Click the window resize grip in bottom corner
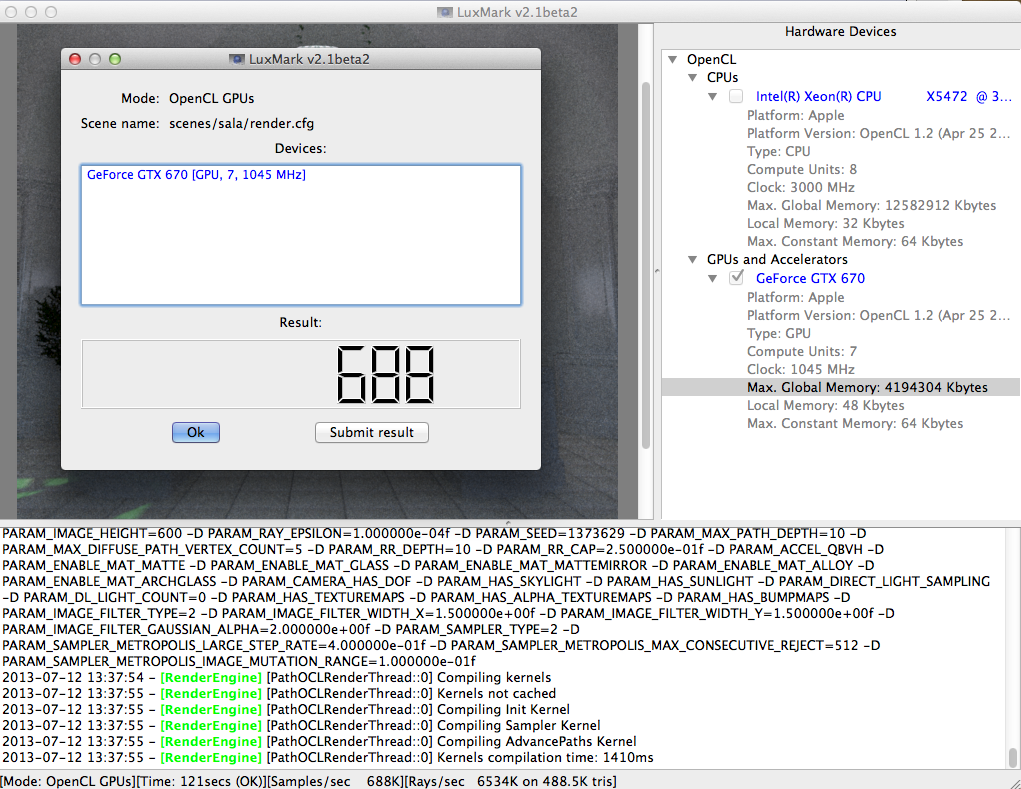Image resolution: width=1021 pixels, height=789 pixels. [1014, 782]
